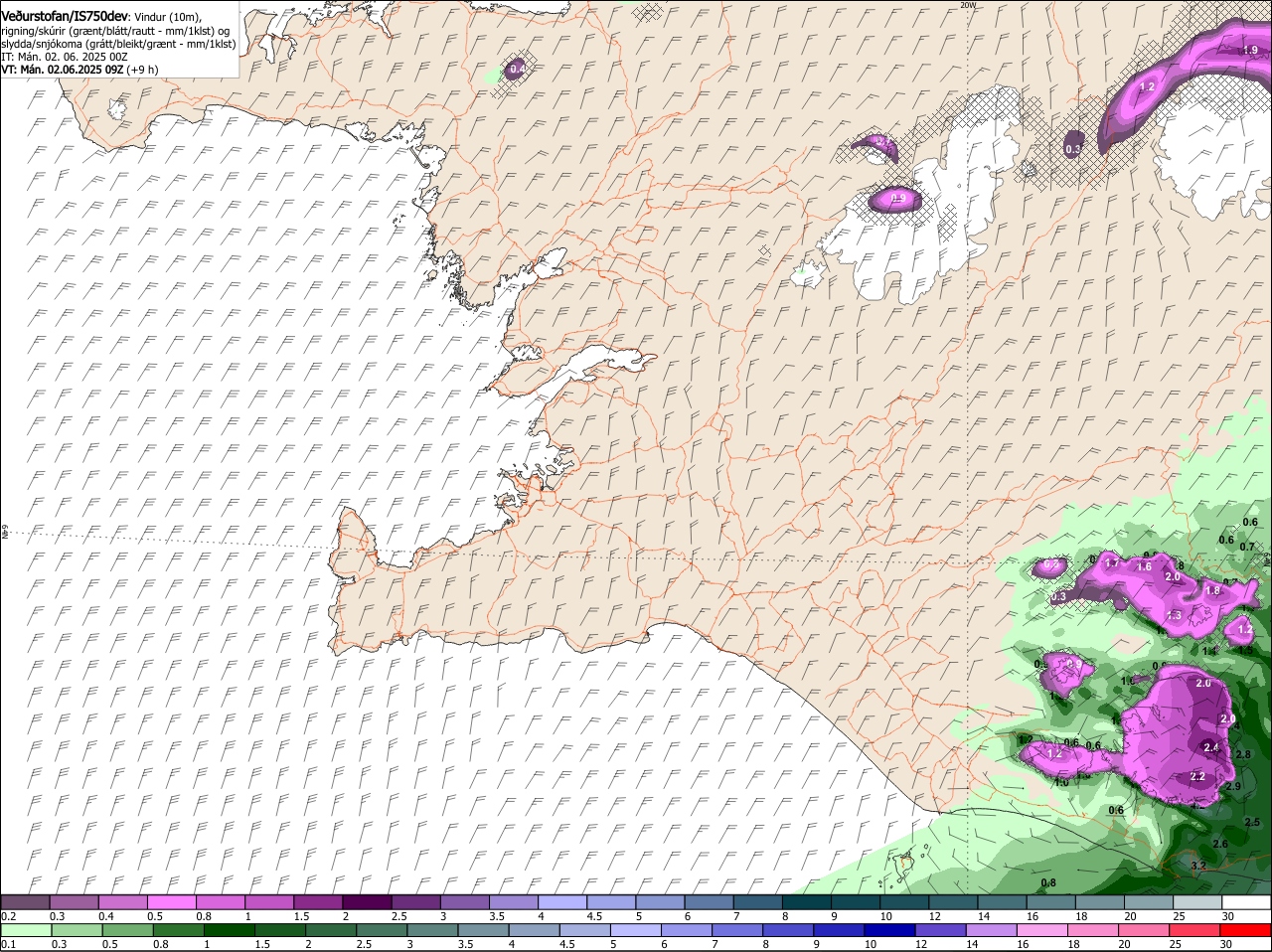The width and height of the screenshot is (1272, 952).
Task: Click the pale green 0.1 swatch in the lower legend
Action: pyautogui.click(x=26, y=929)
